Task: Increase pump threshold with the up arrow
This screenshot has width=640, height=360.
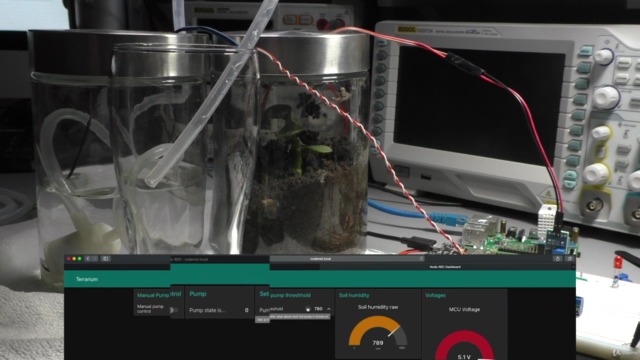Action: point(329,309)
